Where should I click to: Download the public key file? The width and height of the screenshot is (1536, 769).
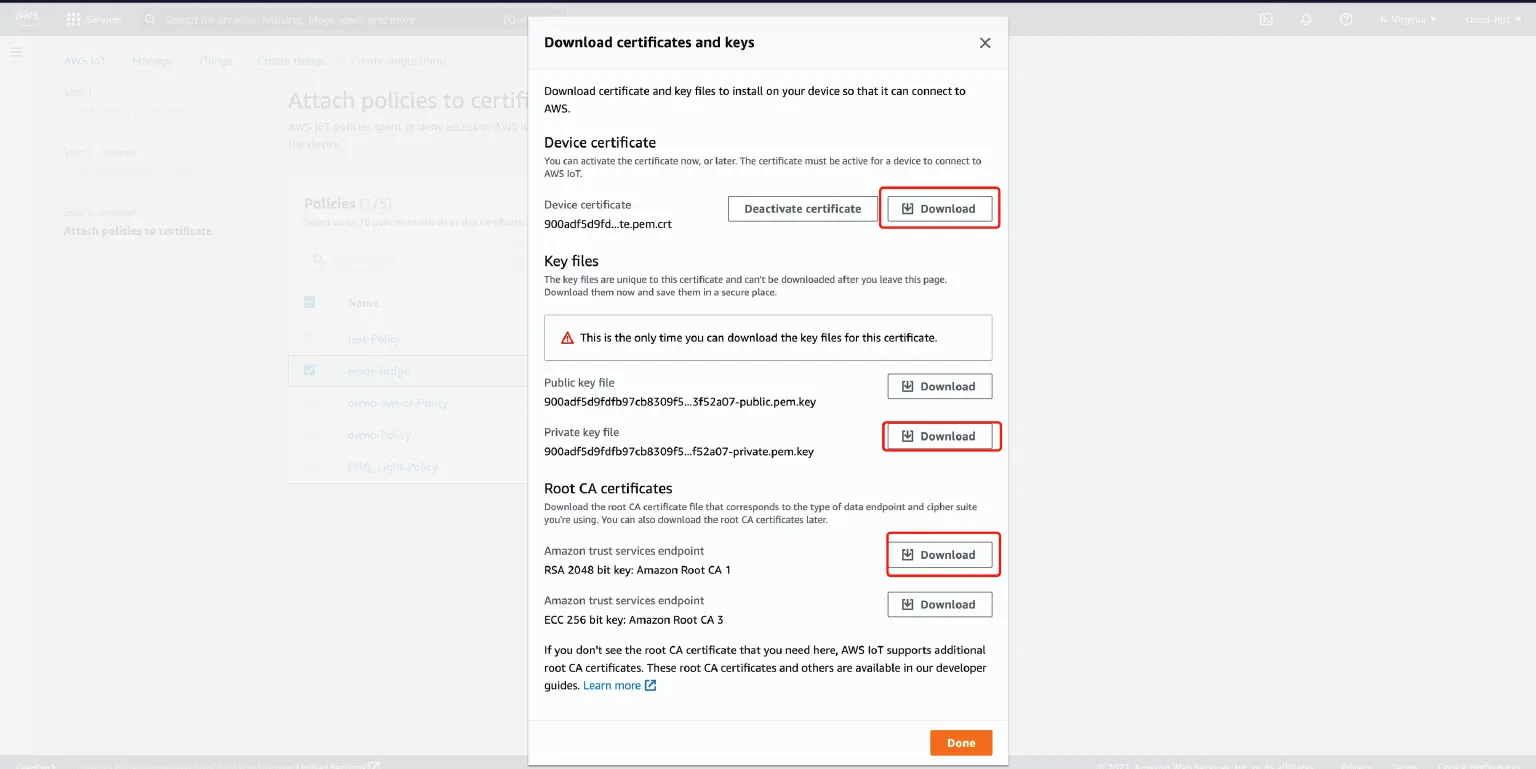(939, 386)
